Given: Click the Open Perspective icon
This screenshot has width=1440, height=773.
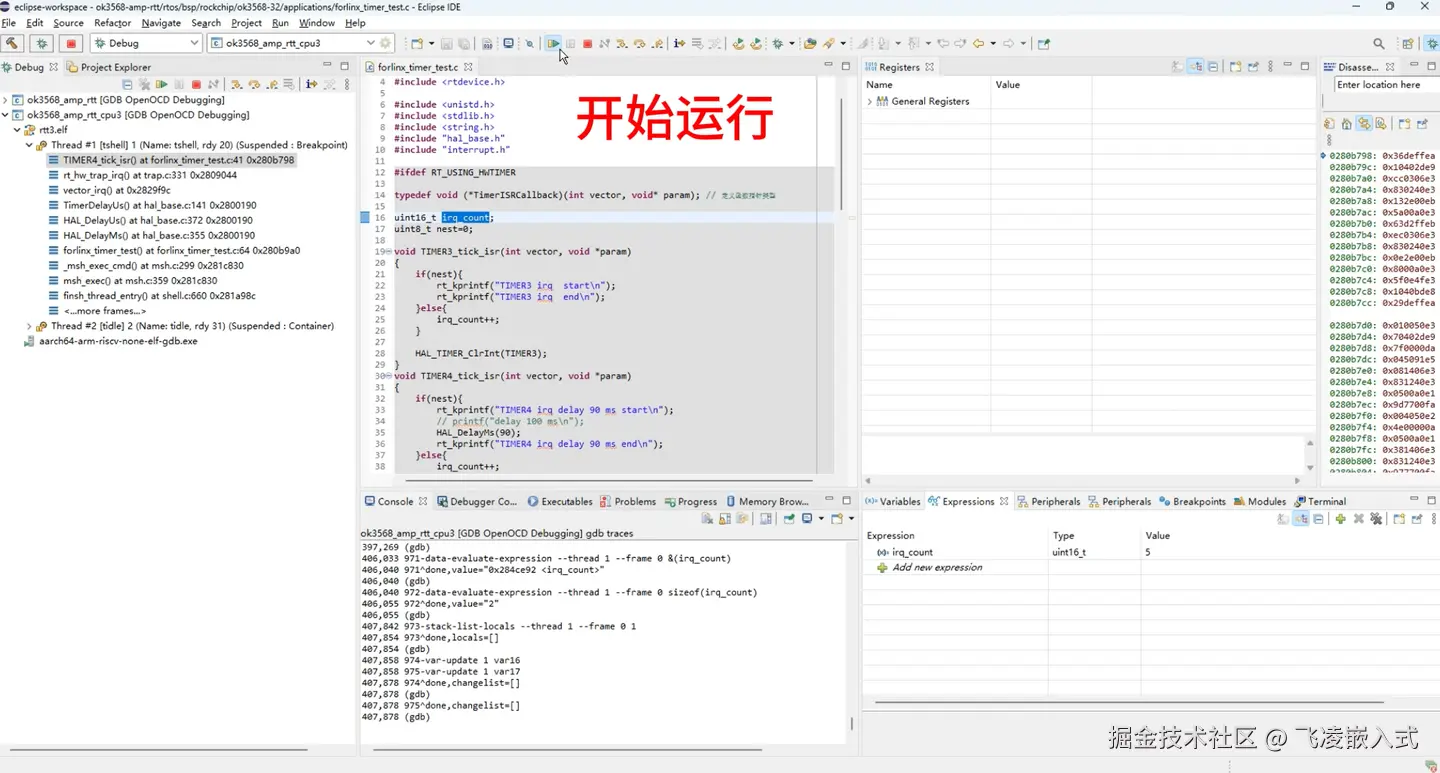Looking at the screenshot, I should 1408,44.
